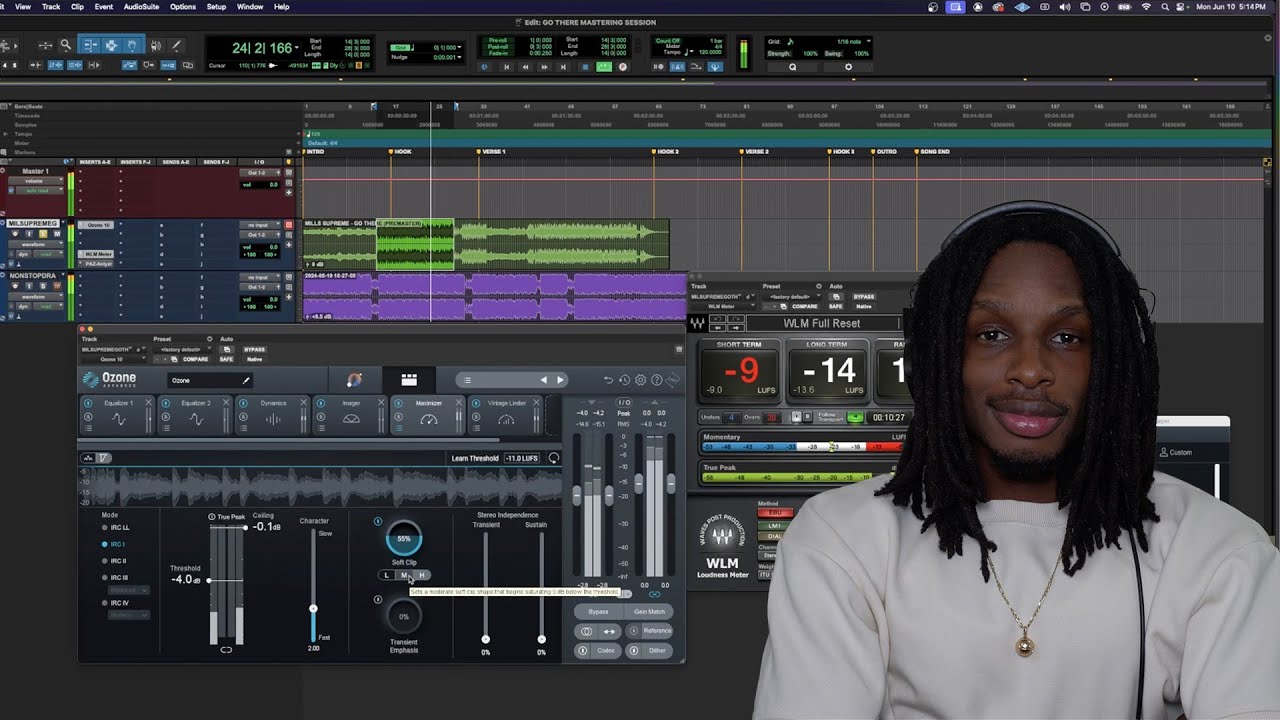
Task: Go to previous Ozone preset arrow
Action: tap(544, 380)
